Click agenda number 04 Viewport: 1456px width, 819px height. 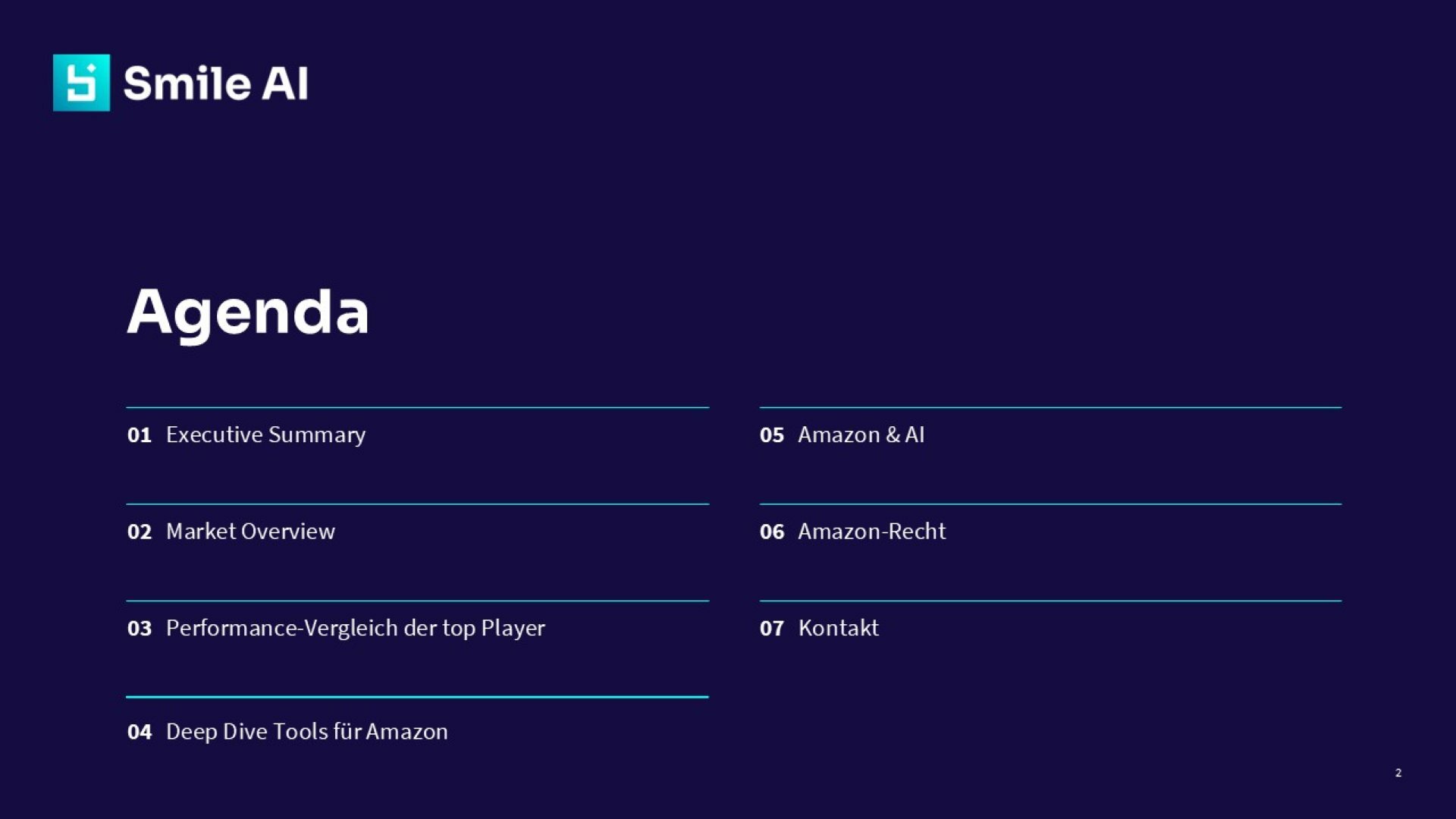(x=140, y=733)
